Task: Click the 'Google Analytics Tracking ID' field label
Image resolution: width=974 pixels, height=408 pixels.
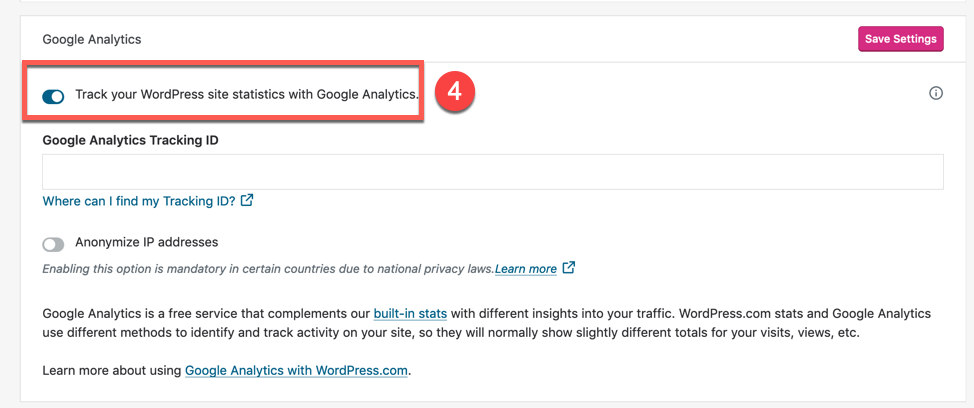Action: (130, 140)
